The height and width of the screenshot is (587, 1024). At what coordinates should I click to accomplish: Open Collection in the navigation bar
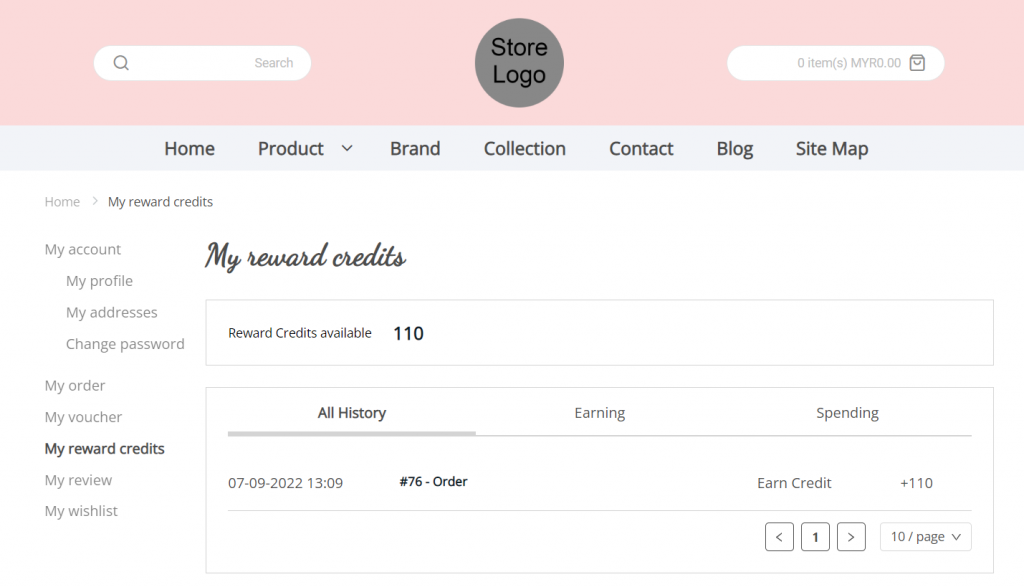pos(524,149)
